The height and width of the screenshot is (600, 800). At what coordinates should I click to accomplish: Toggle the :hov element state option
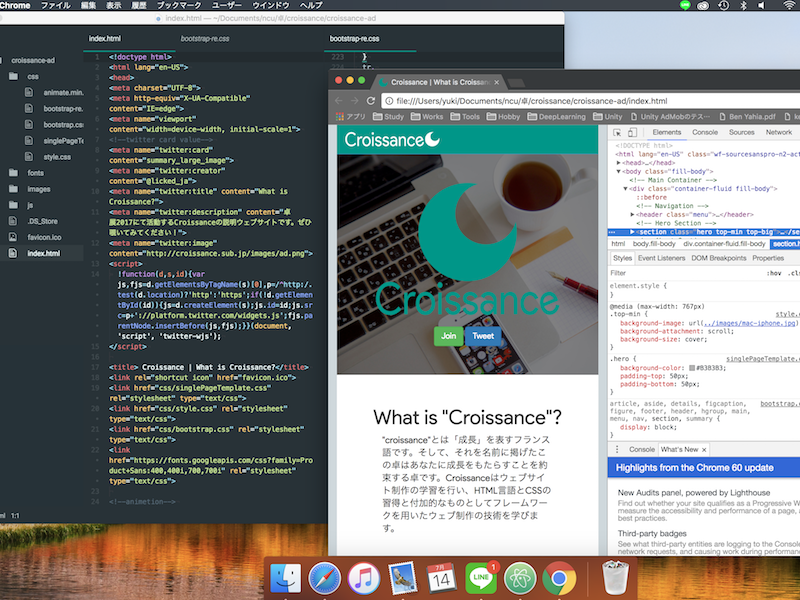coord(773,272)
